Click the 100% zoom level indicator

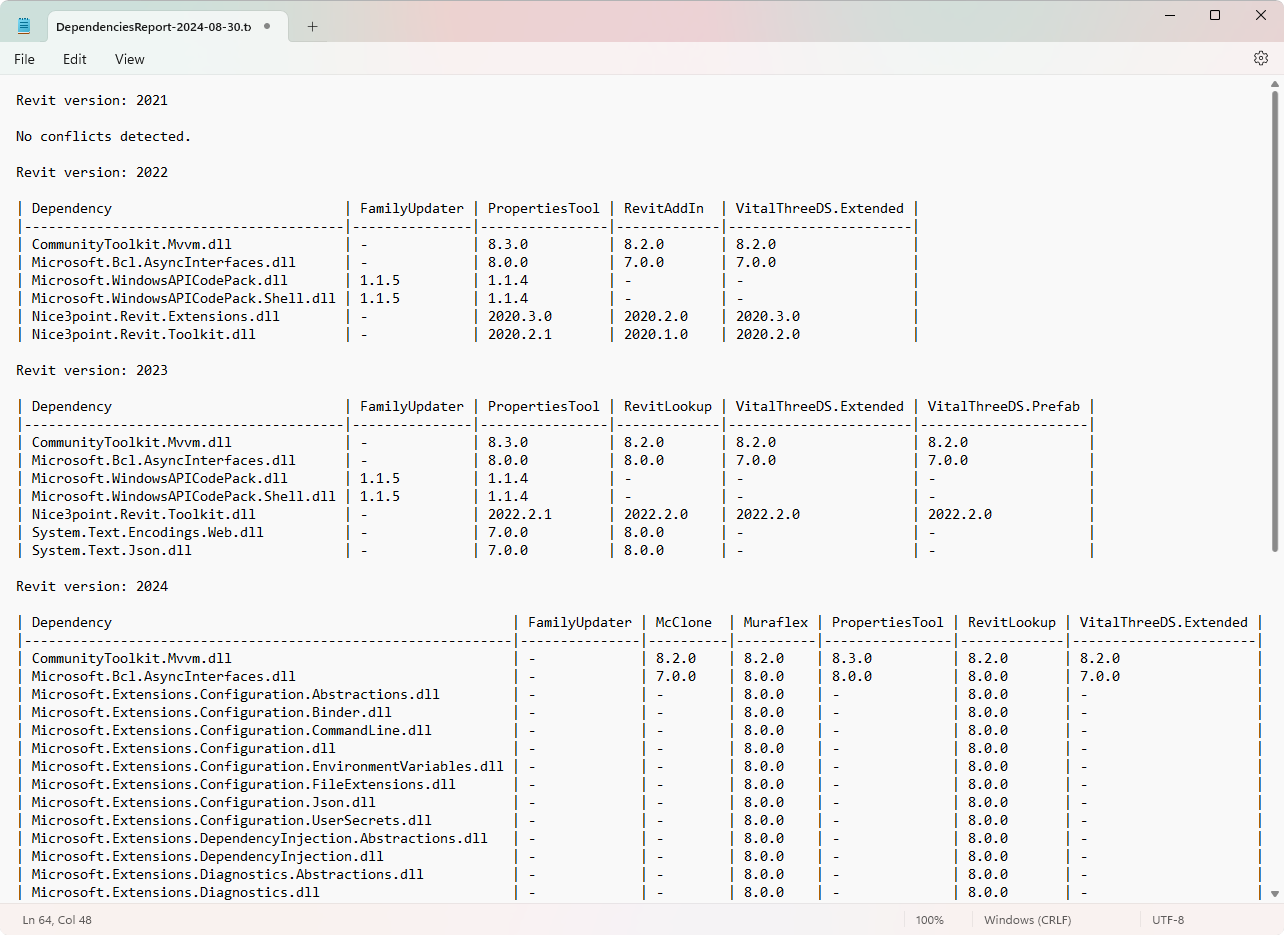pyautogui.click(x=929, y=919)
